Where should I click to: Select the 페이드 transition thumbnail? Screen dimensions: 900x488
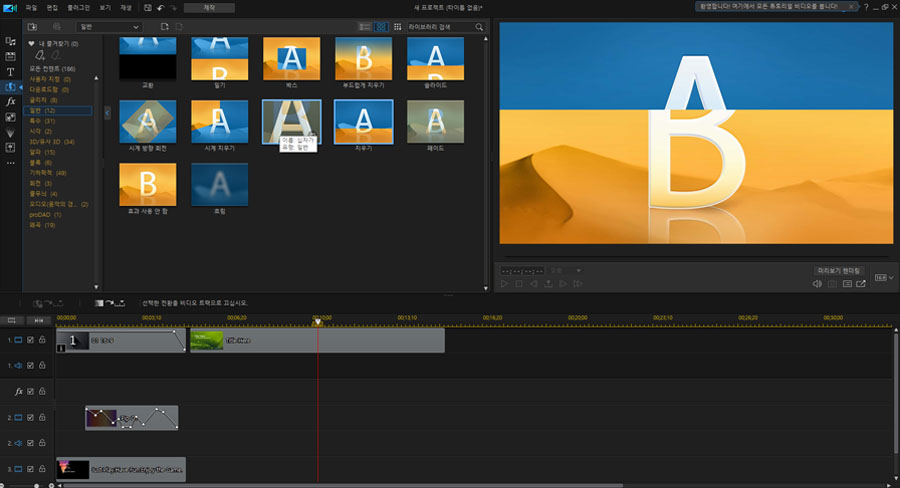point(436,122)
